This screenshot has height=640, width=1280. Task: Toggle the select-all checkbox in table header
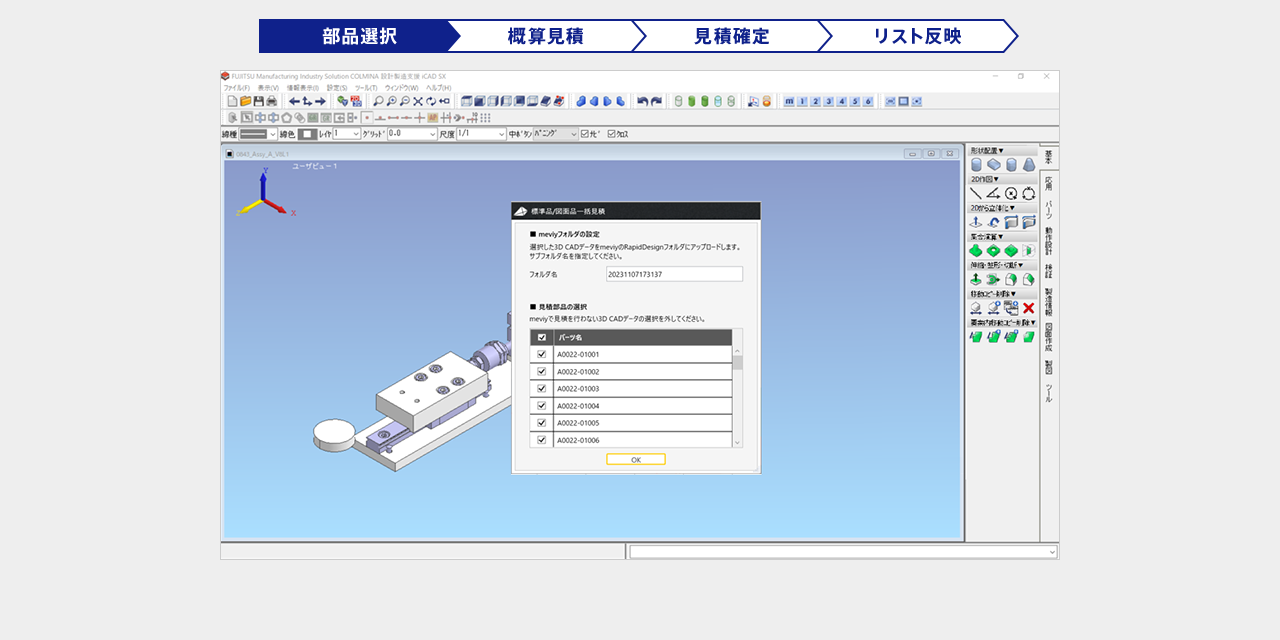click(x=542, y=337)
